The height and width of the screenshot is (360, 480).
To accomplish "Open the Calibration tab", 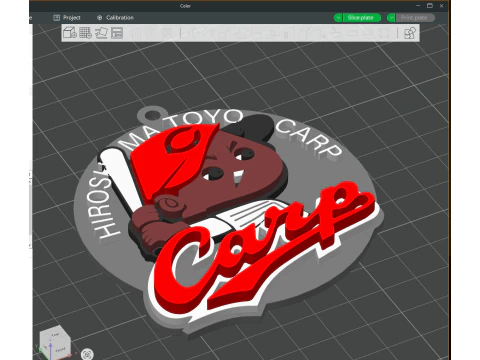I will pyautogui.click(x=115, y=18).
